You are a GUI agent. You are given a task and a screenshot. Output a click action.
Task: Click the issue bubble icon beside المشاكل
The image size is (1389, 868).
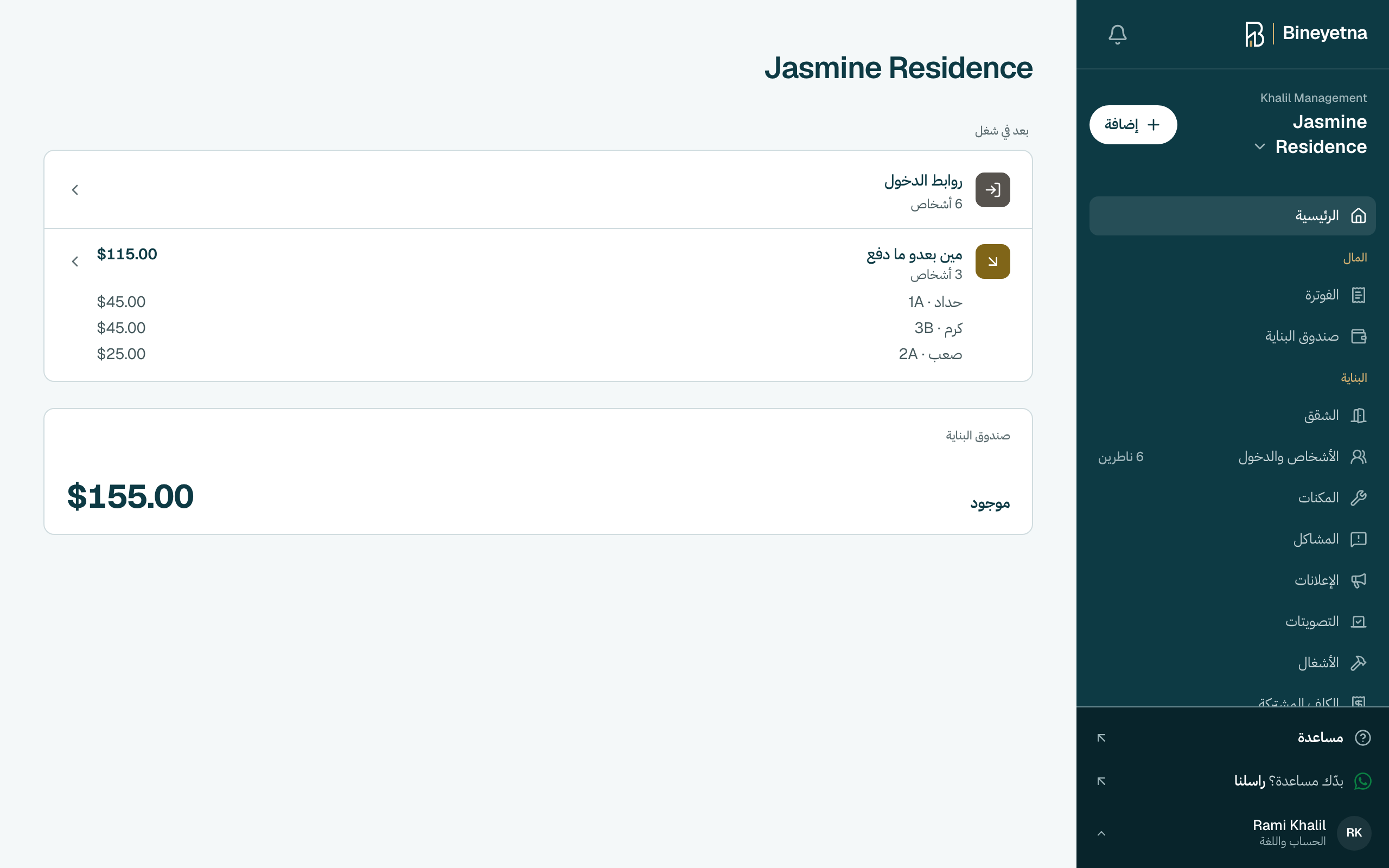(x=1358, y=539)
